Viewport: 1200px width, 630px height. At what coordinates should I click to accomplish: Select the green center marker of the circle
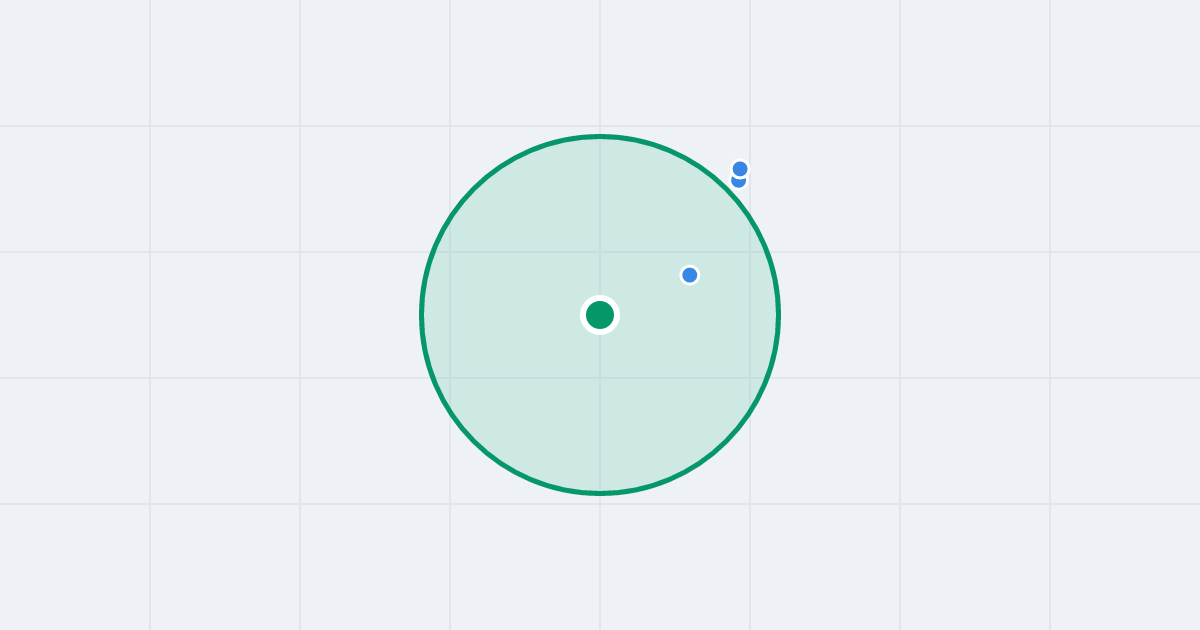click(600, 315)
